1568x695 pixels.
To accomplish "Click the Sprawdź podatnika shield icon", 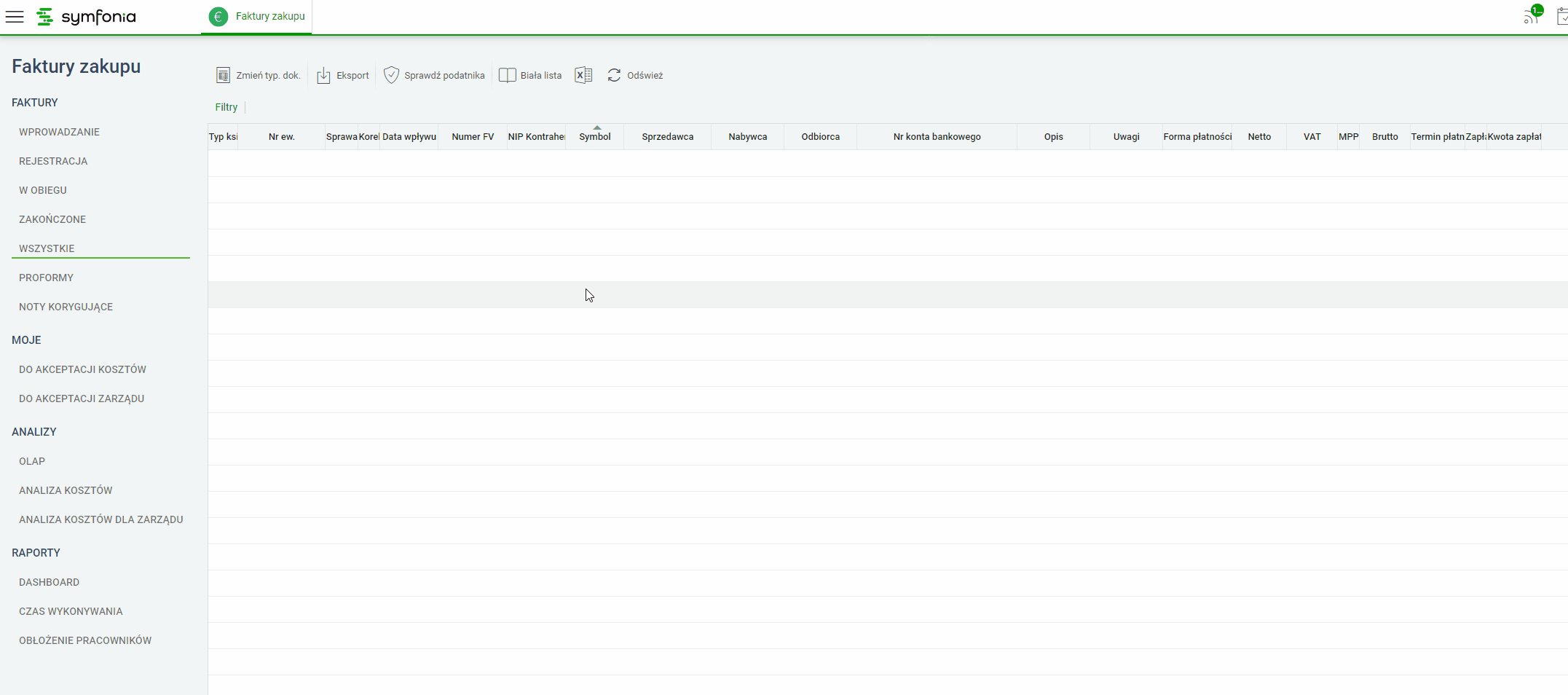I will (391, 75).
